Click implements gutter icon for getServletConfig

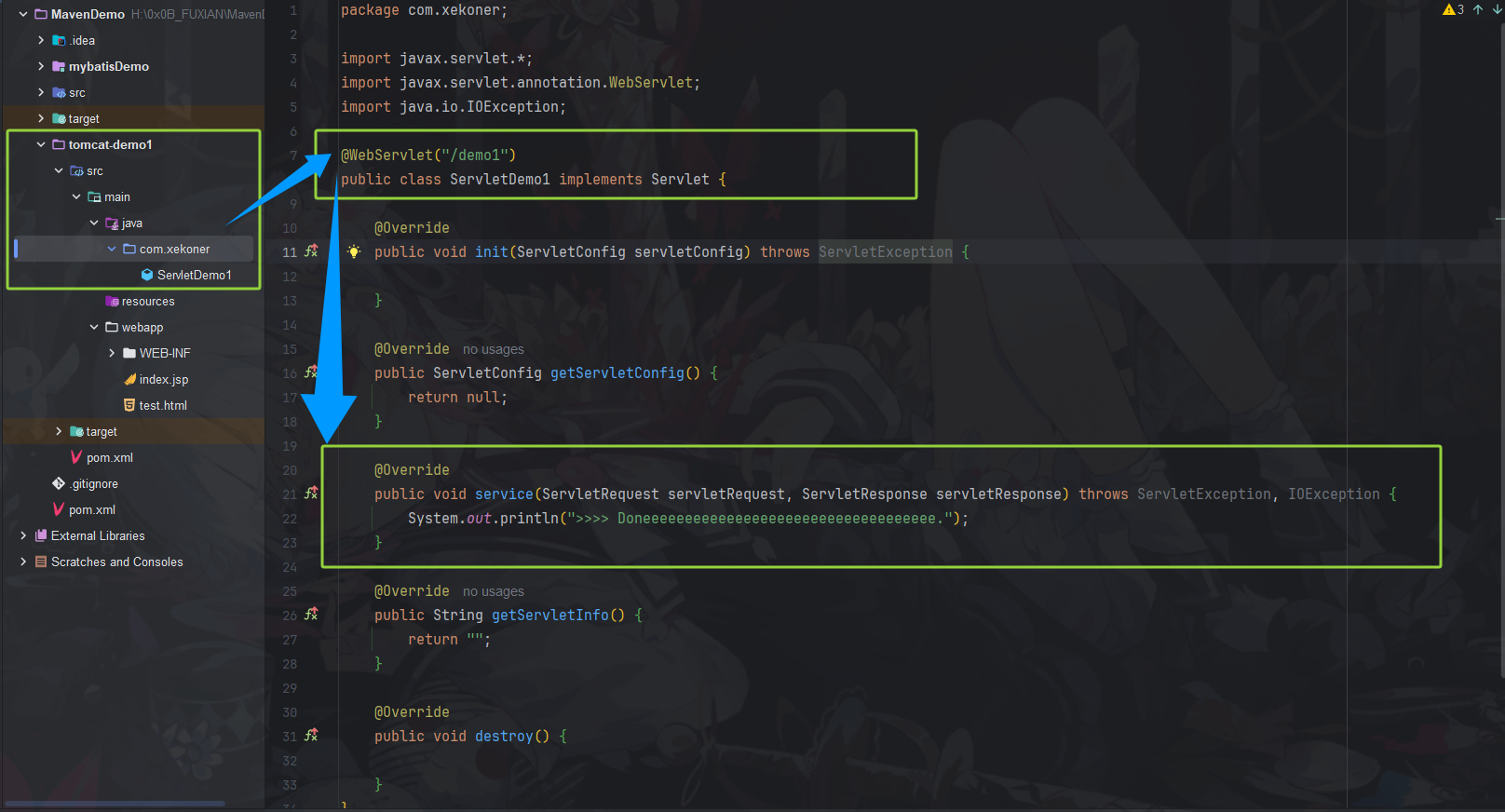pos(311,372)
